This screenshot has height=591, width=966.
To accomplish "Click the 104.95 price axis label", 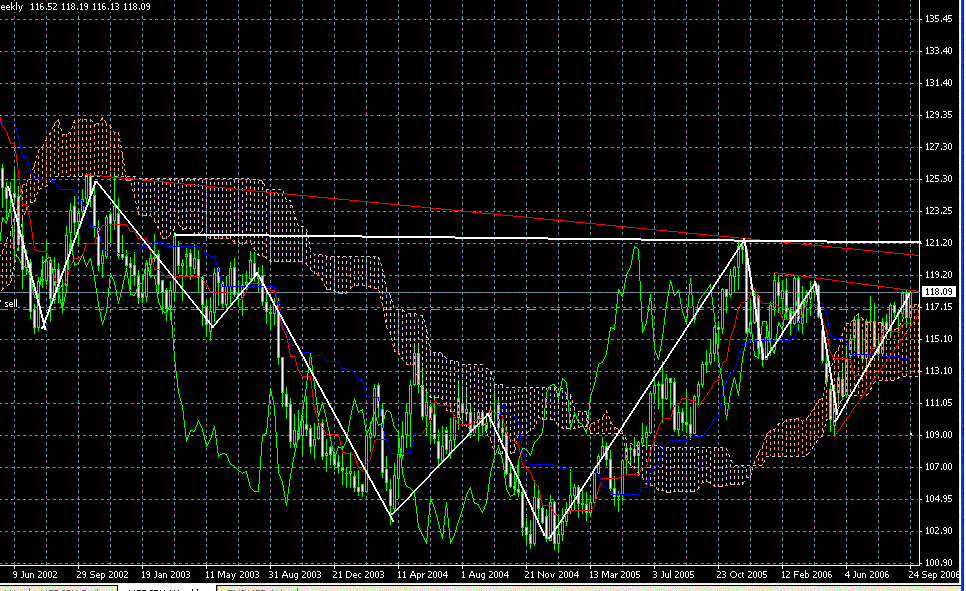I will click(x=939, y=499).
